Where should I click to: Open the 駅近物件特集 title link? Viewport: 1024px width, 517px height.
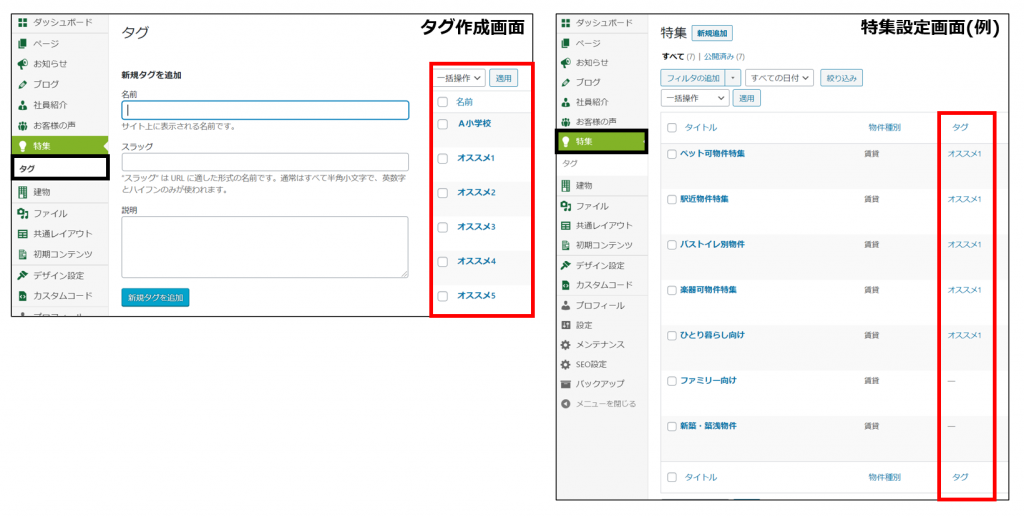704,199
